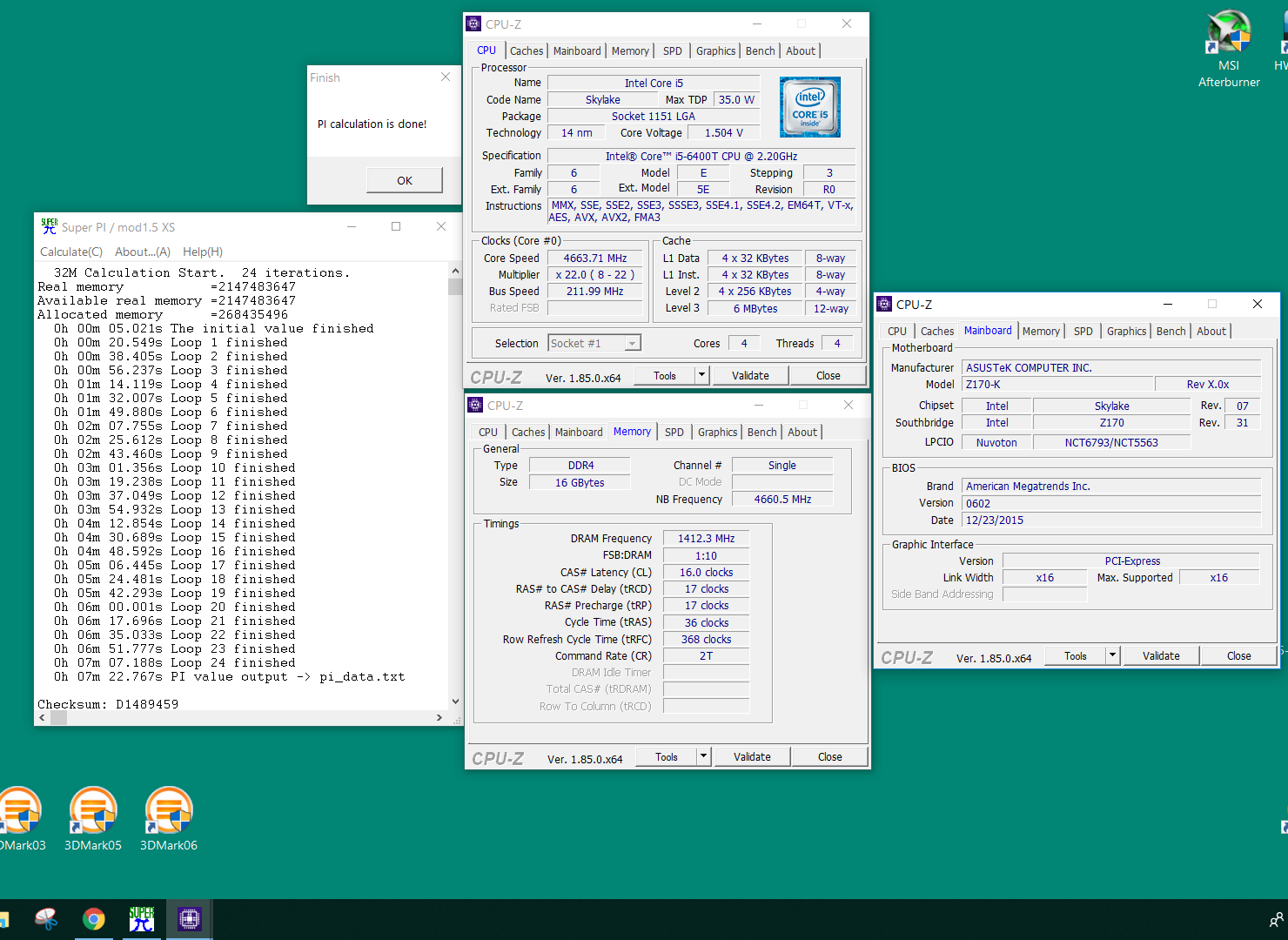Image resolution: width=1288 pixels, height=940 pixels.
Task: Click the CAS# Latency value 16.0 clocks
Action: tap(707, 573)
